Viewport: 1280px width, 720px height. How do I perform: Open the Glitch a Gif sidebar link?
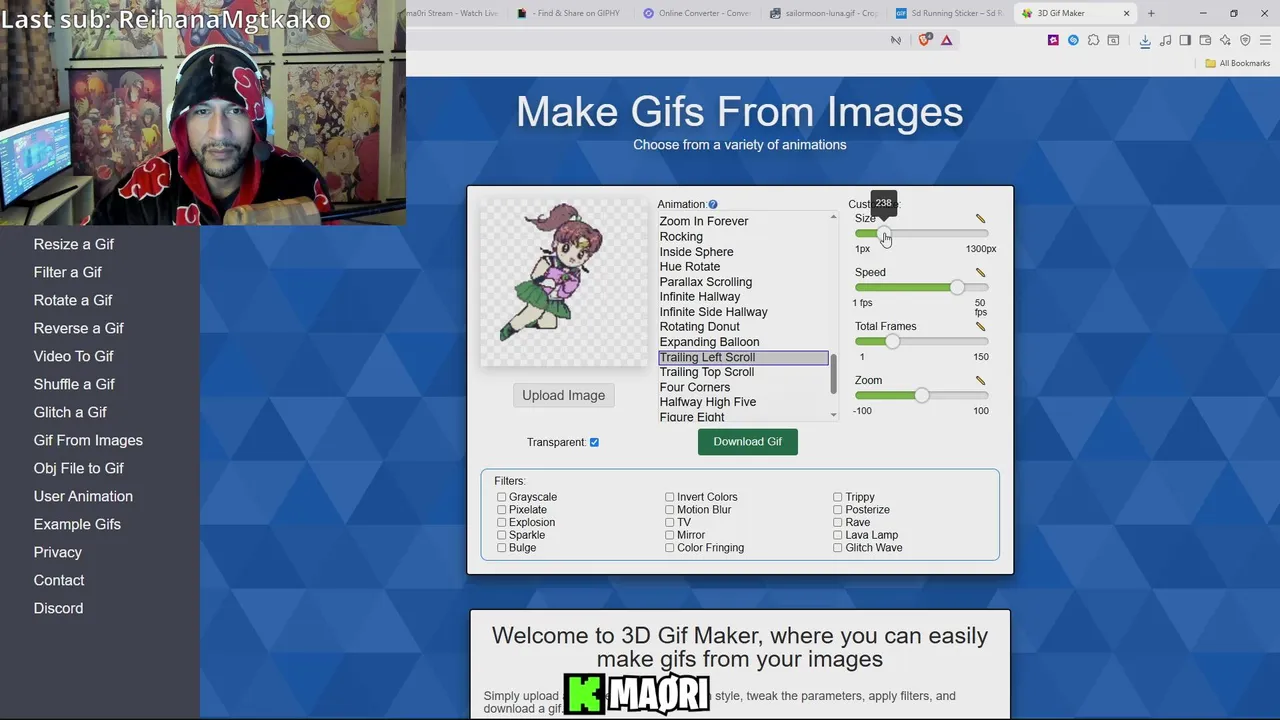pos(70,412)
